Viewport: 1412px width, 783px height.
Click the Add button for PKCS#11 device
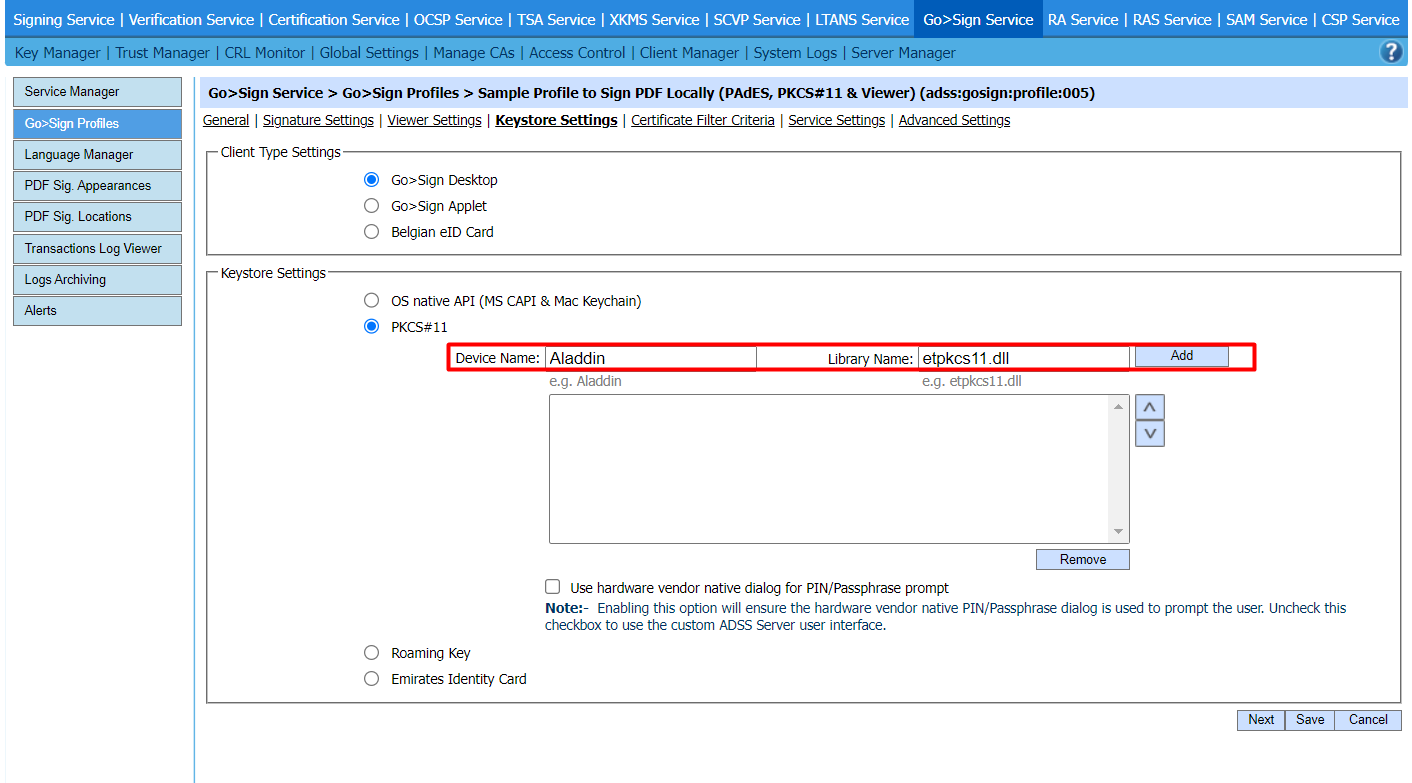[1181, 356]
